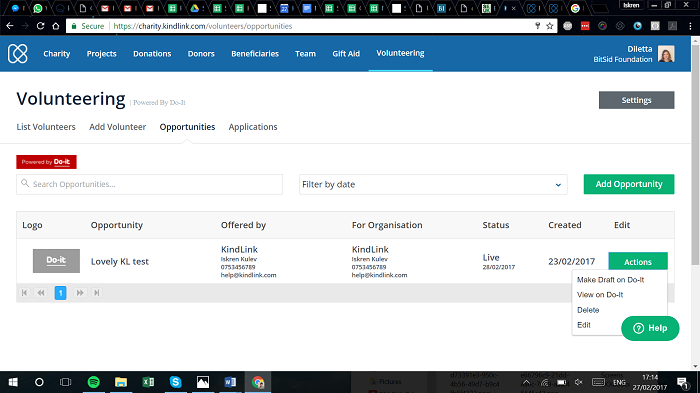Open Spotify from the taskbar

94,382
